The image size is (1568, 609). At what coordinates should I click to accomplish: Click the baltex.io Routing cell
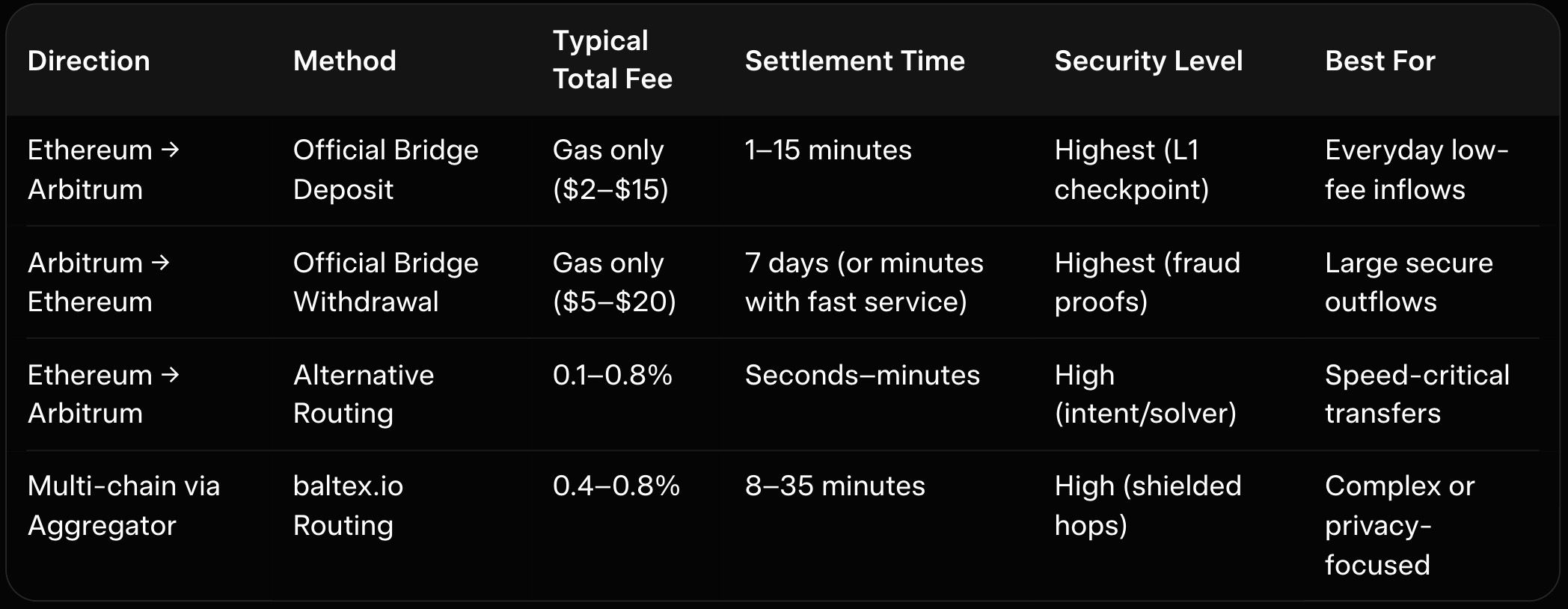pyautogui.click(x=348, y=506)
